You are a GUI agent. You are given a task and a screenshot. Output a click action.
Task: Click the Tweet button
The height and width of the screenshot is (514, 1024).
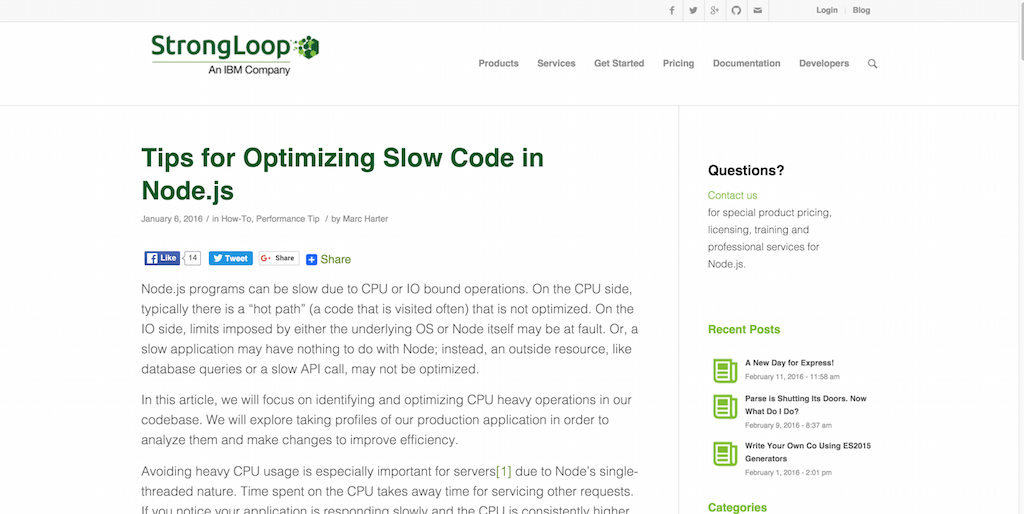[231, 258]
